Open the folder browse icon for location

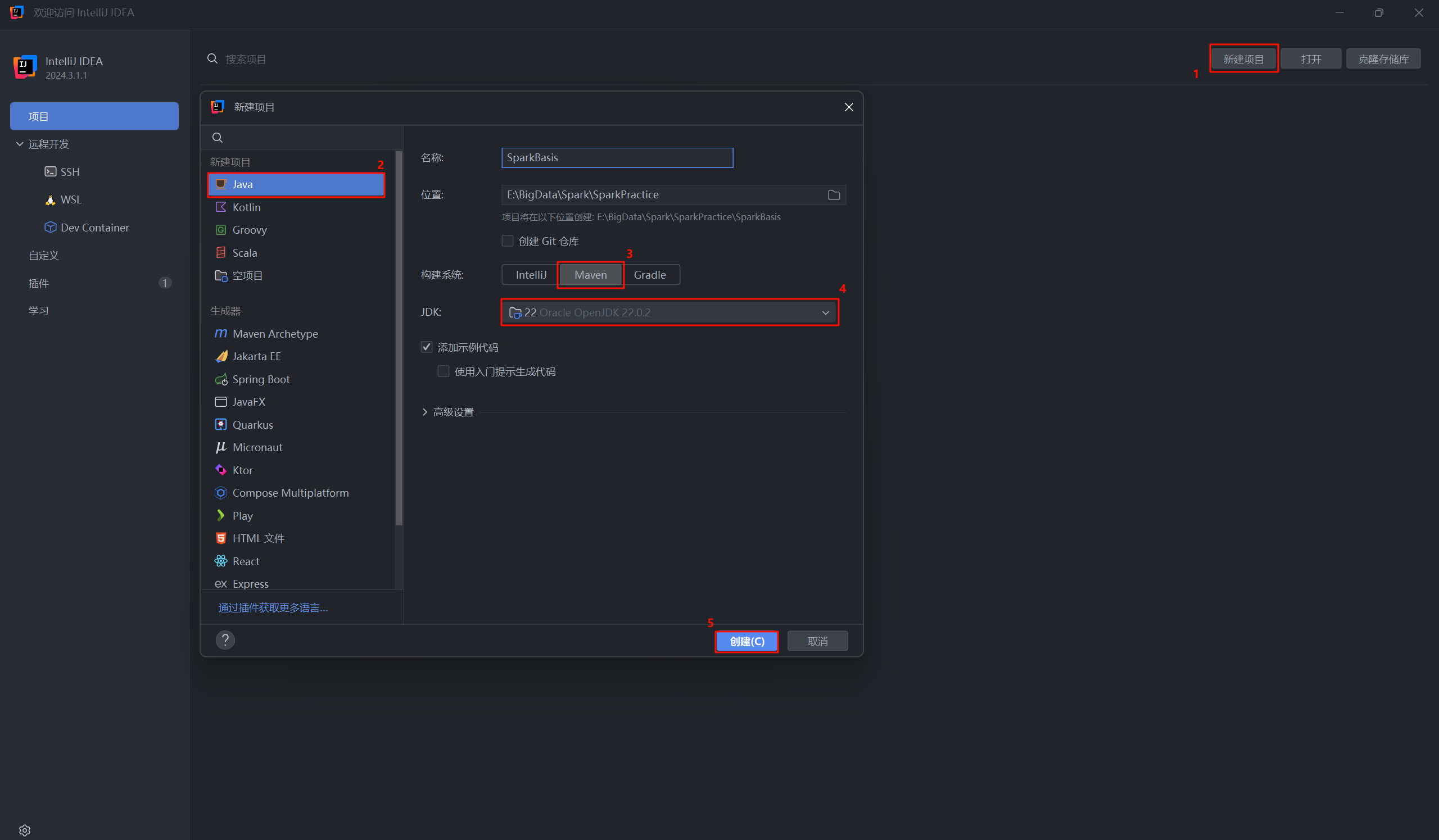pos(834,195)
